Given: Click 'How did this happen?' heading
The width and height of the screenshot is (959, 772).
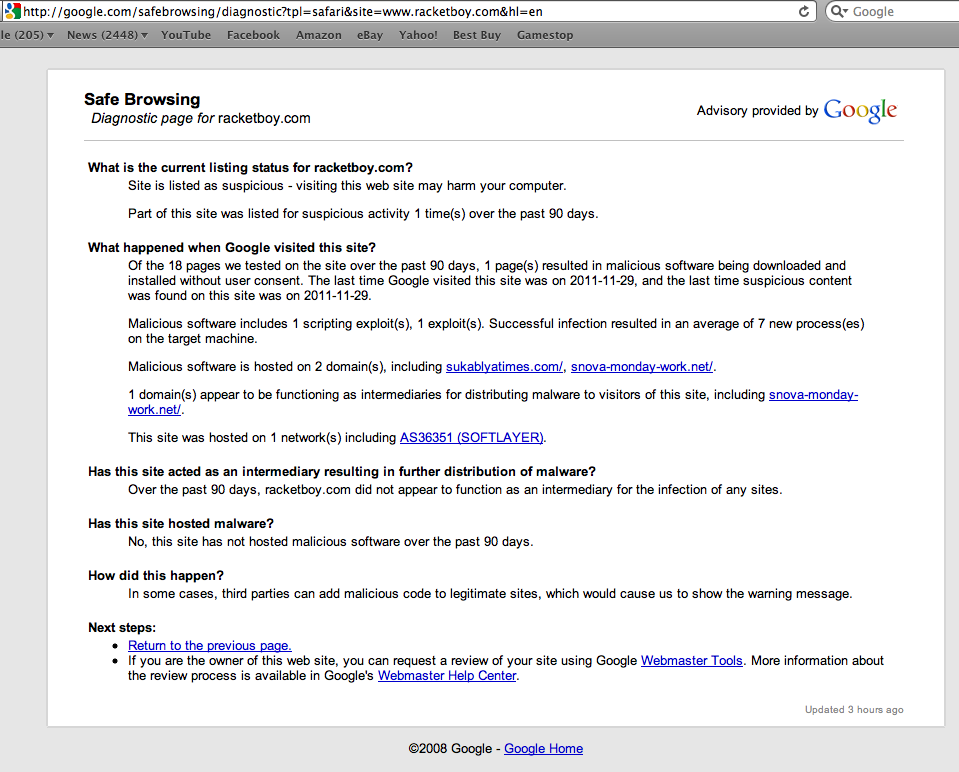Looking at the screenshot, I should click(x=156, y=576).
